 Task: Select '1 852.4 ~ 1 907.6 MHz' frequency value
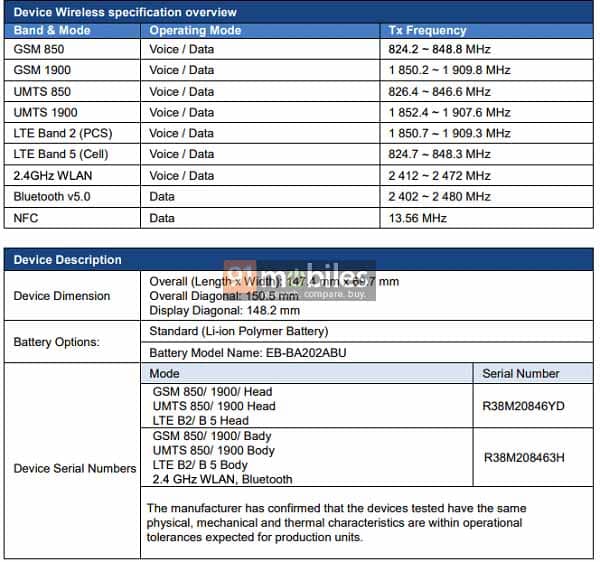click(x=450, y=112)
